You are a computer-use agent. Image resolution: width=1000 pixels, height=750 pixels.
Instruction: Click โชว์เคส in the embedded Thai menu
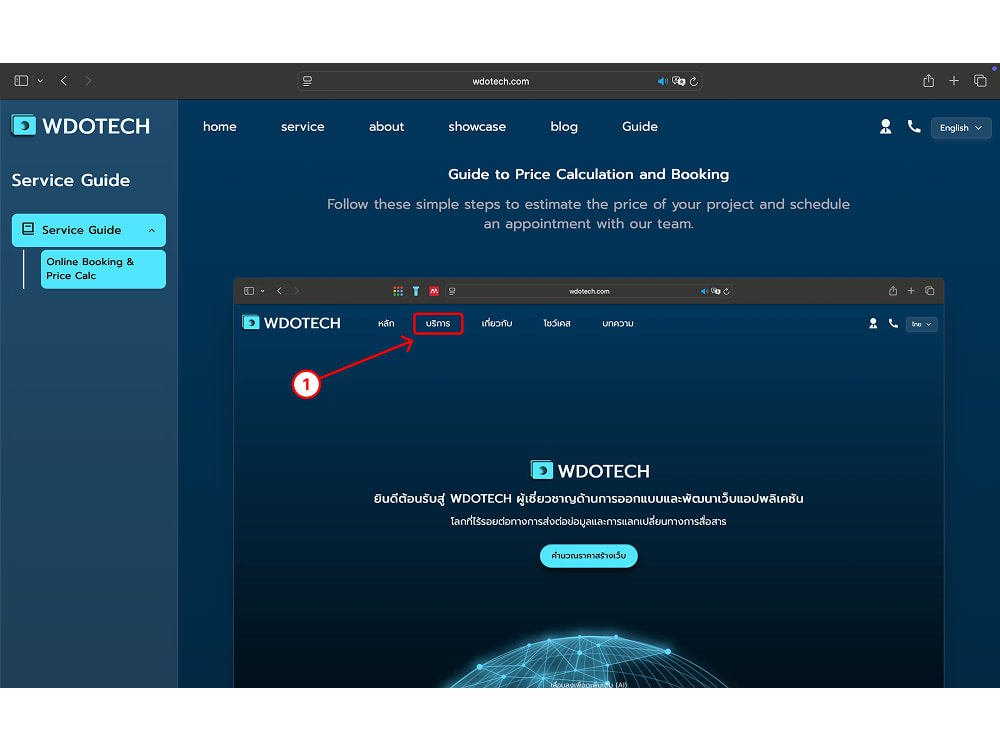[x=557, y=323]
